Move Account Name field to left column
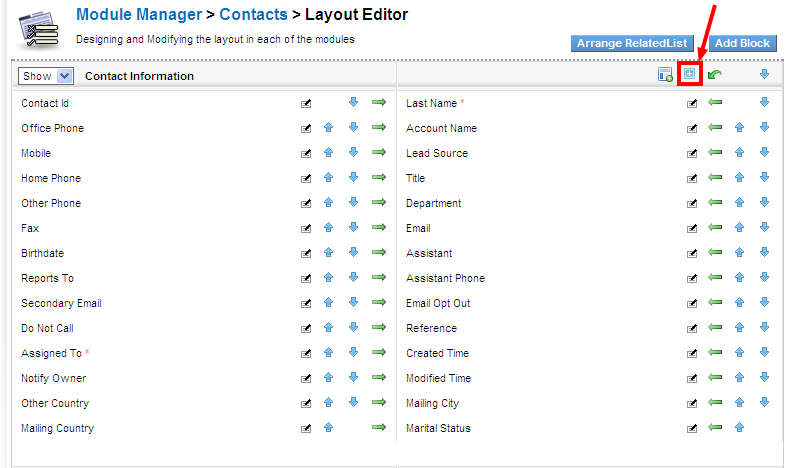 (x=714, y=128)
